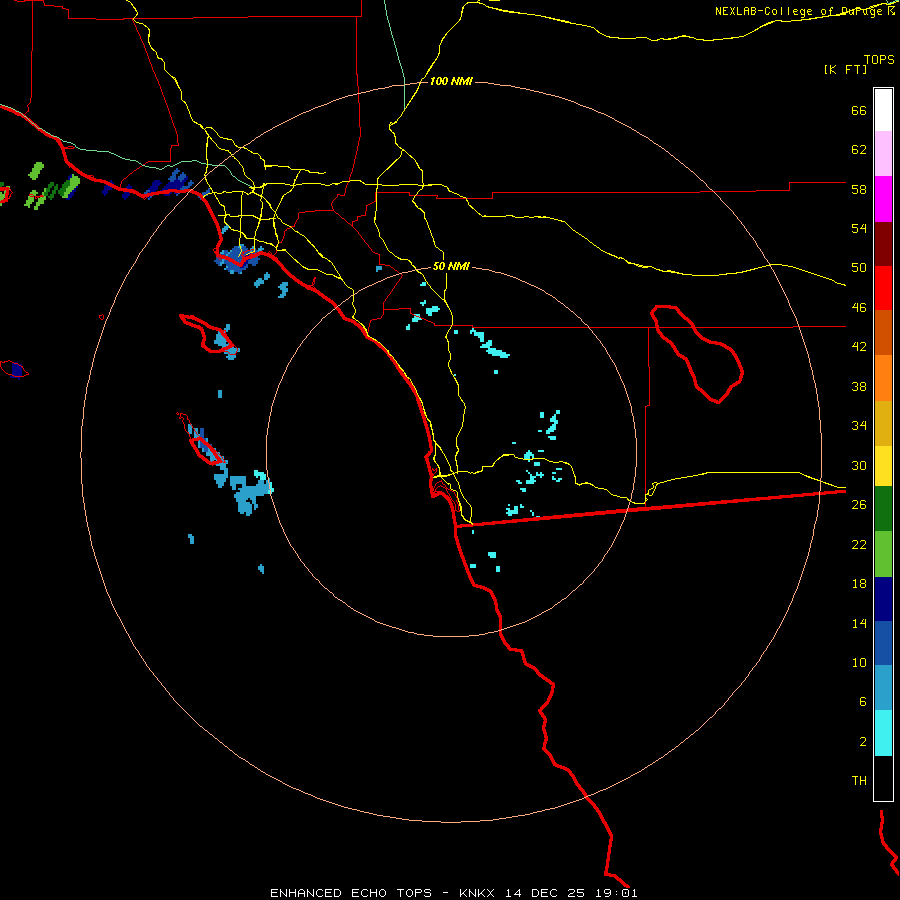This screenshot has width=900, height=900.
Task: Click the "42" legend value
Action: click(x=859, y=347)
